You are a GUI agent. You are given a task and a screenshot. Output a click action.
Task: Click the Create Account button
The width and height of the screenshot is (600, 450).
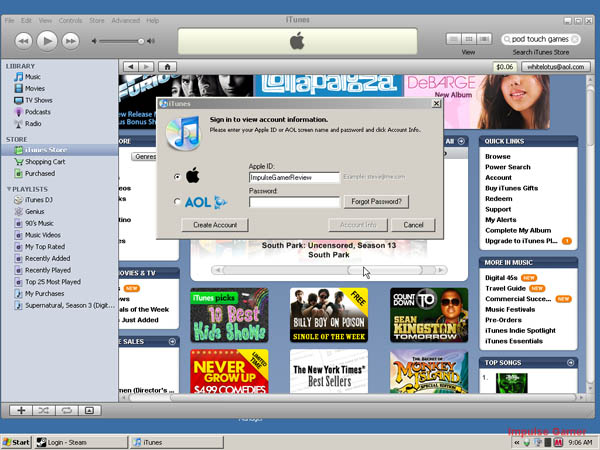tap(215, 225)
